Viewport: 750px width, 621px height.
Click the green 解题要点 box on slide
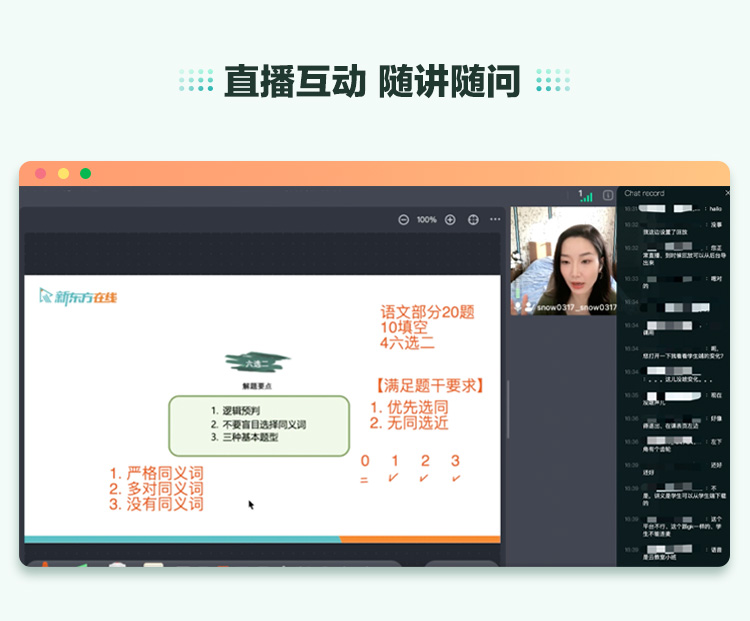point(259,425)
